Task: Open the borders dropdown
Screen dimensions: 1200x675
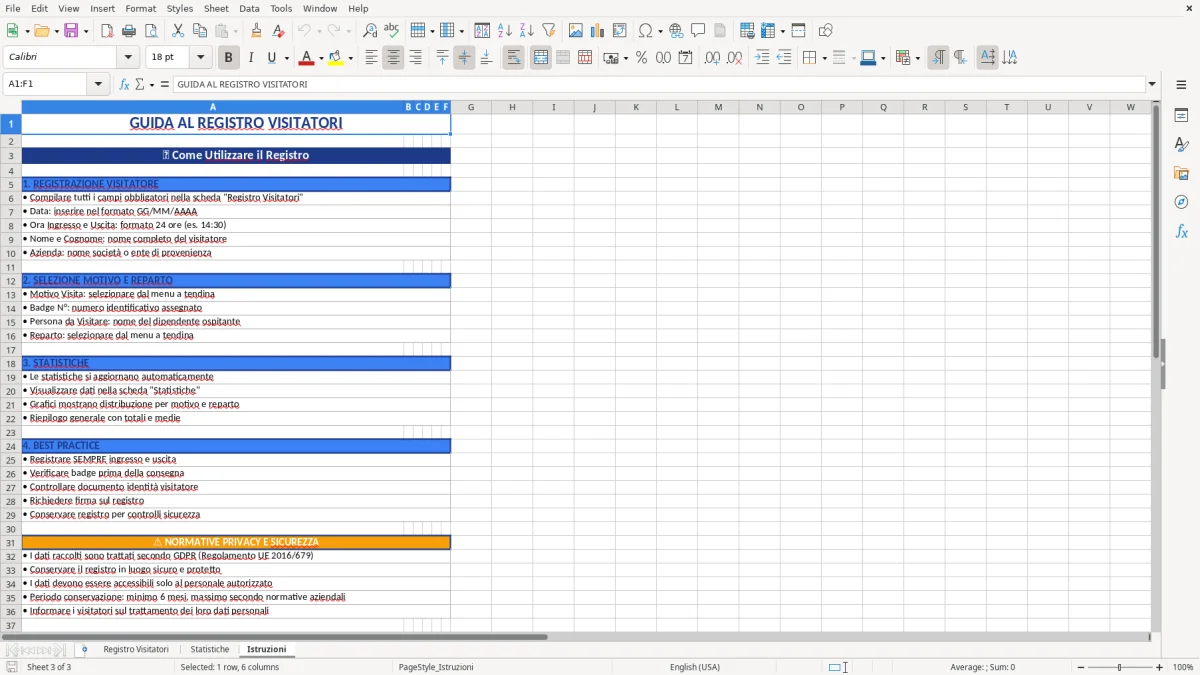Action: 823,58
